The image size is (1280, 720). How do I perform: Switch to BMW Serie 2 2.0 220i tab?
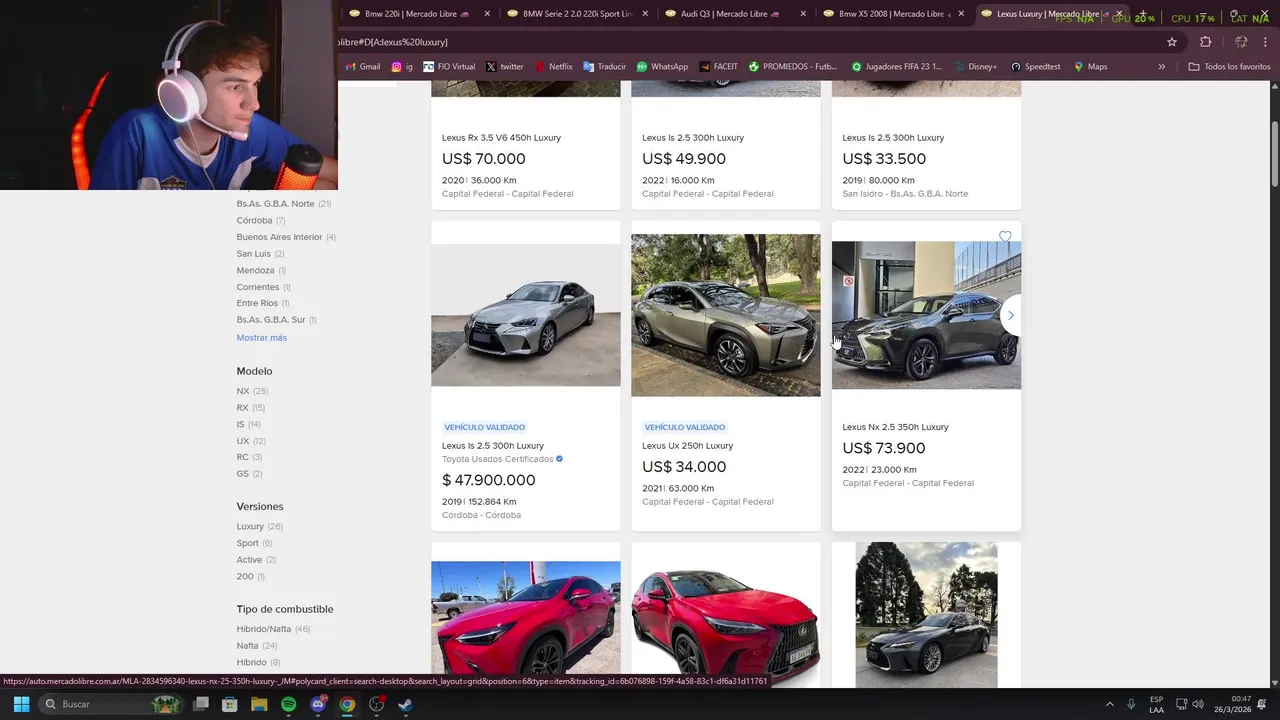(x=577, y=14)
